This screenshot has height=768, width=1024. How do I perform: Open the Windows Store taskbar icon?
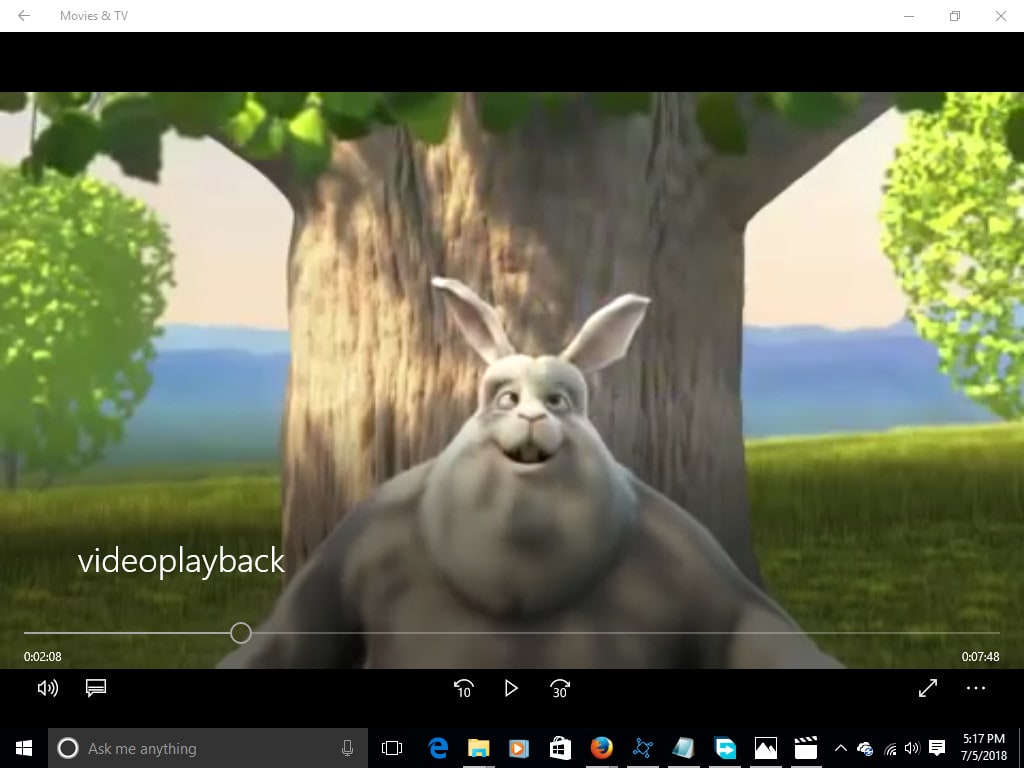click(560, 748)
